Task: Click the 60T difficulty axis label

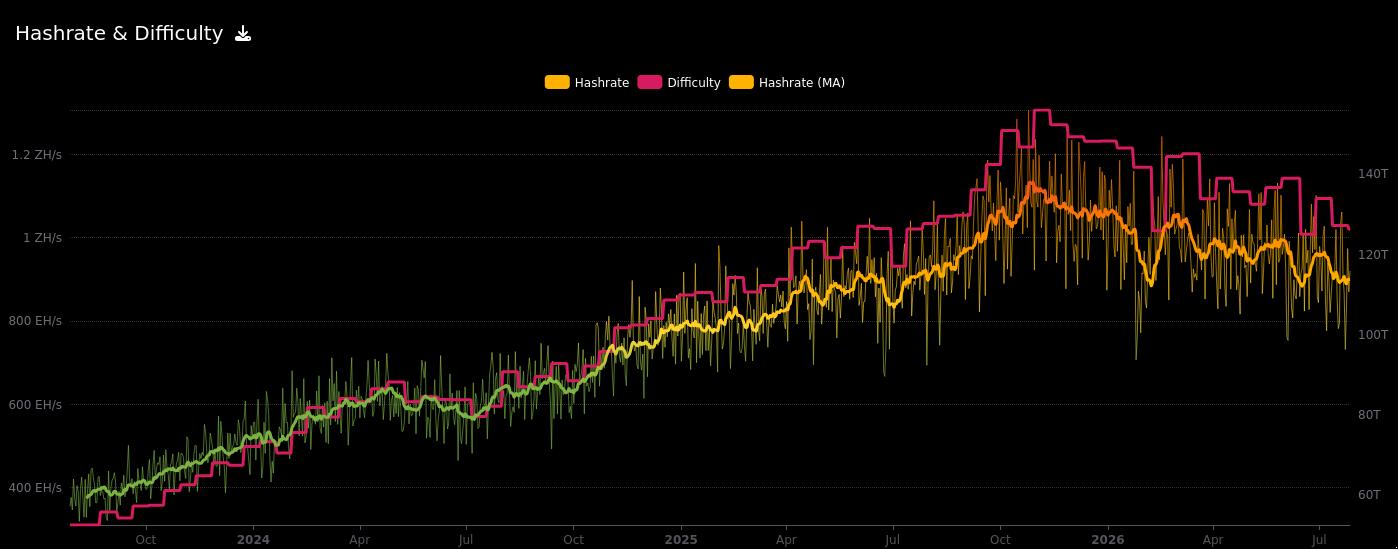Action: coord(1369,494)
